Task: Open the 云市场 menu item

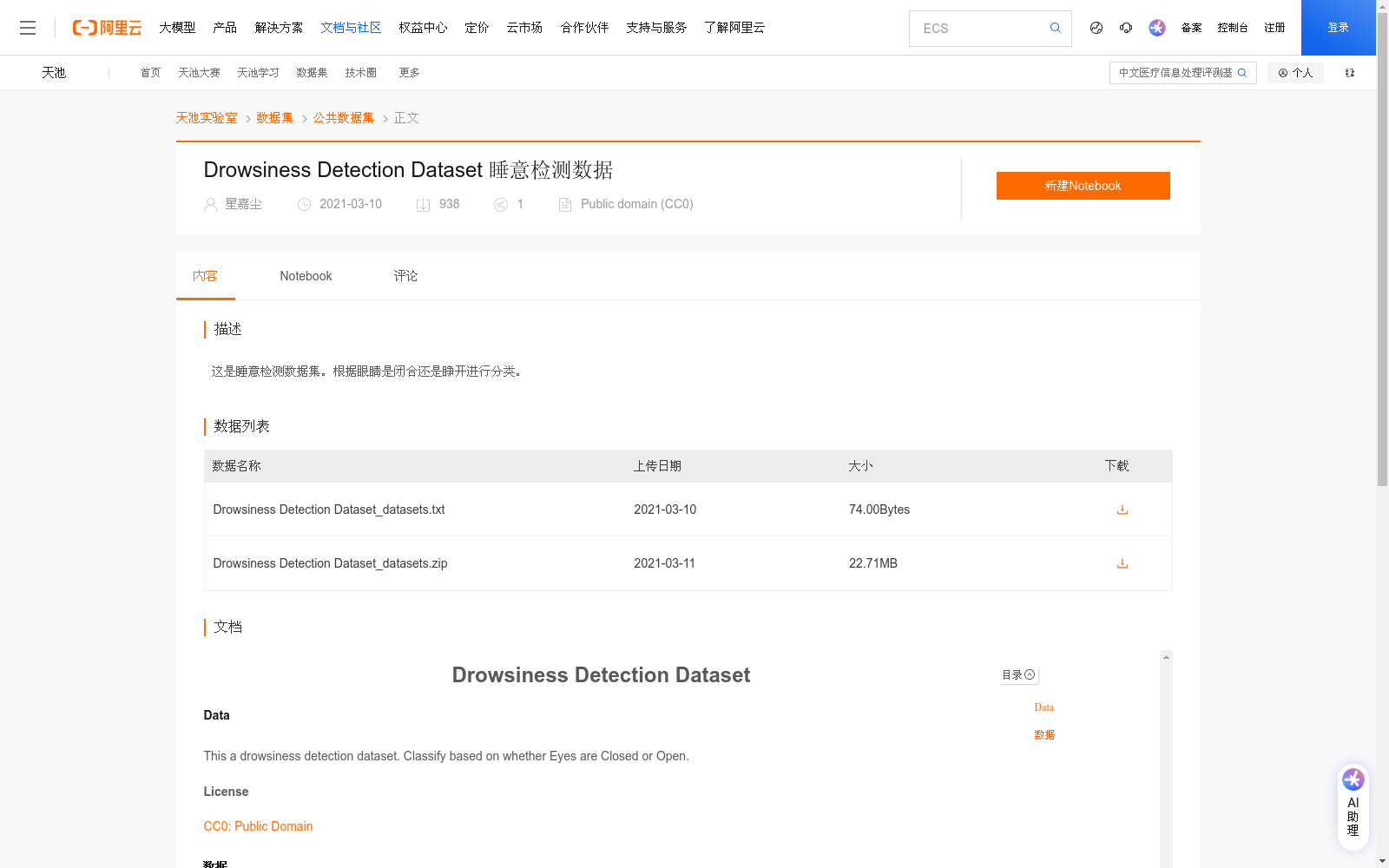Action: pos(524,28)
